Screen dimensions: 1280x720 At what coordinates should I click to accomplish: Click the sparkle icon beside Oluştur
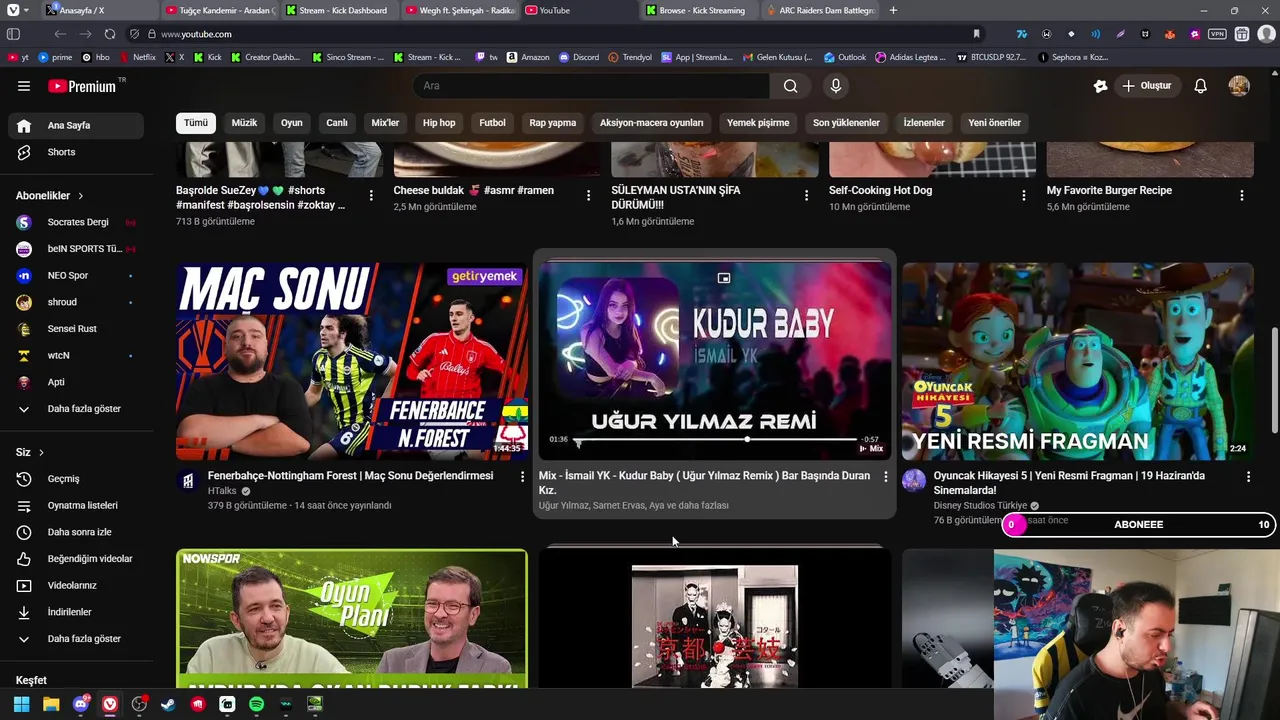point(1101,86)
